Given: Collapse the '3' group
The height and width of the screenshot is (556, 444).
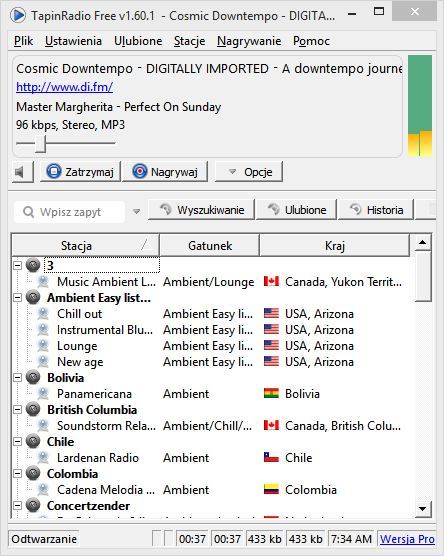Looking at the screenshot, I should tap(17, 265).
